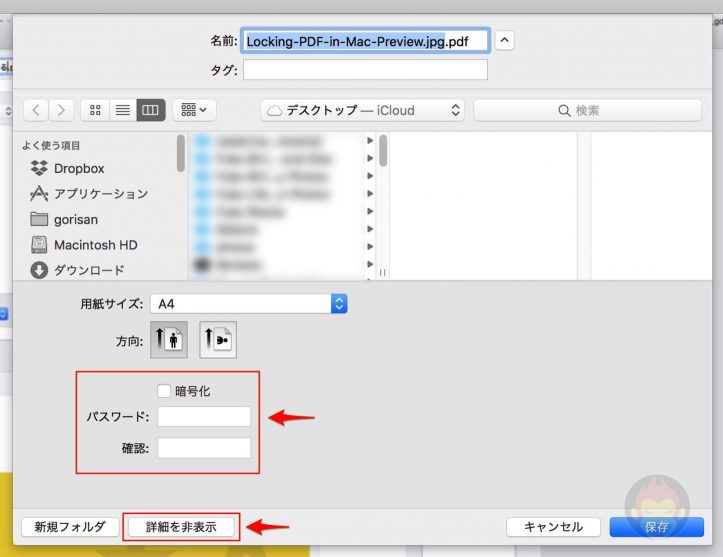This screenshot has width=723, height=557.
Task: Open the デスクトップ — iCloud location popup
Action: 362,111
